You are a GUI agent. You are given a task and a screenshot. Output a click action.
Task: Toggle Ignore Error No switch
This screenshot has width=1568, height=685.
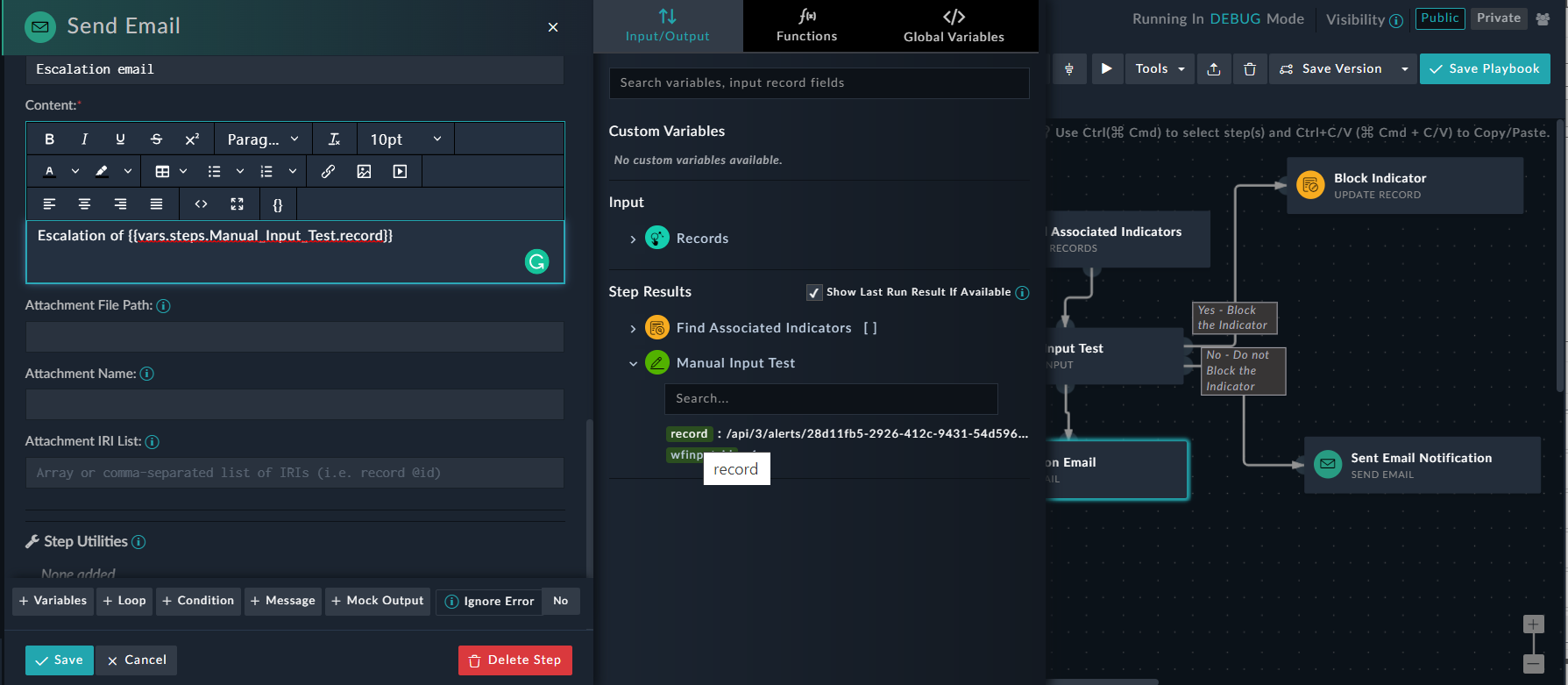[x=560, y=601]
